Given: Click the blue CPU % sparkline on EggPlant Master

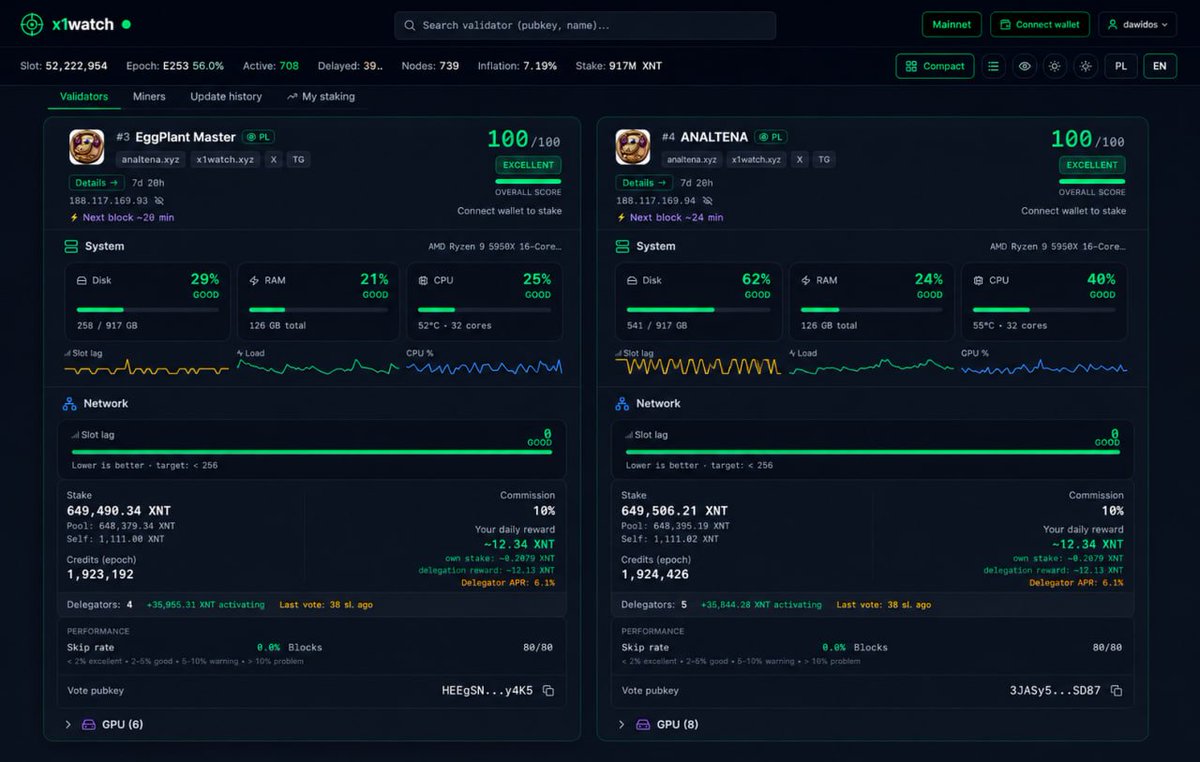Looking at the screenshot, I should point(484,367).
